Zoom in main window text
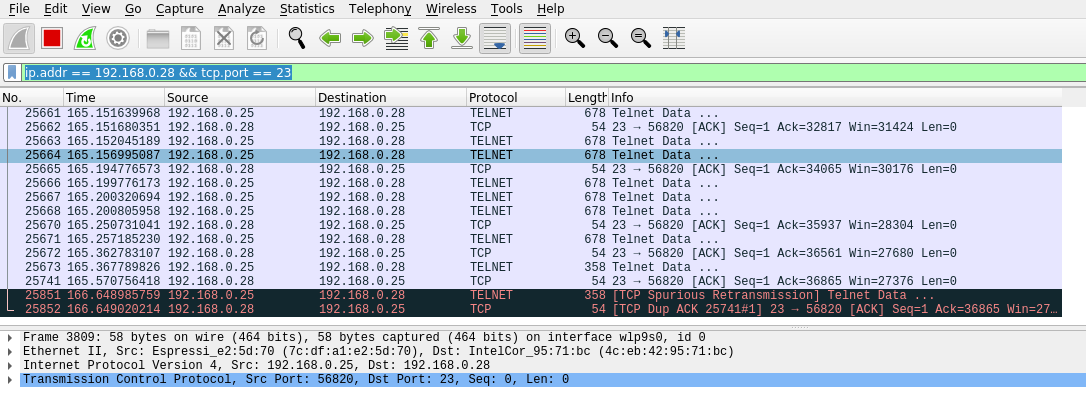This screenshot has height=400, width=1086. [575, 38]
